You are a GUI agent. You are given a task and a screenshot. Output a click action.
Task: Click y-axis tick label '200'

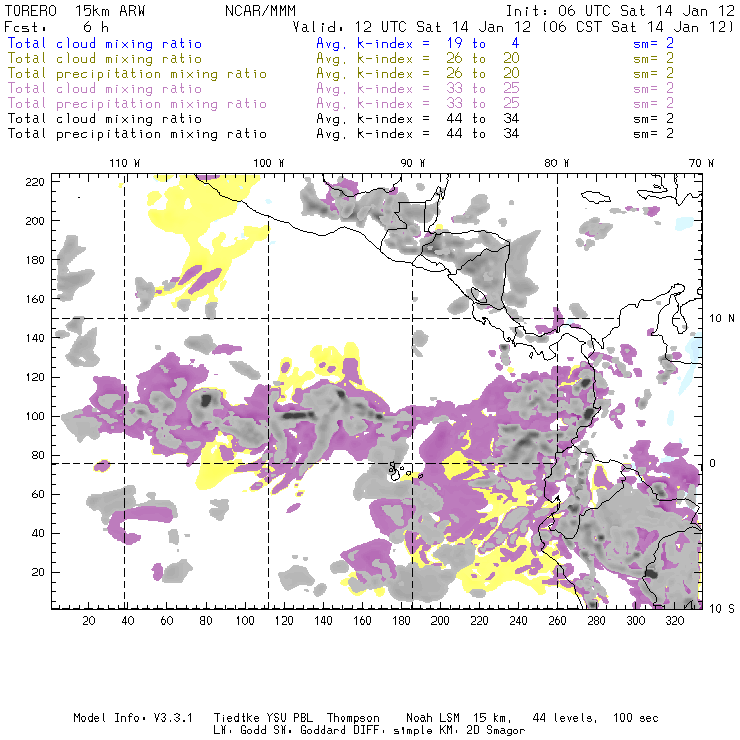[35, 221]
